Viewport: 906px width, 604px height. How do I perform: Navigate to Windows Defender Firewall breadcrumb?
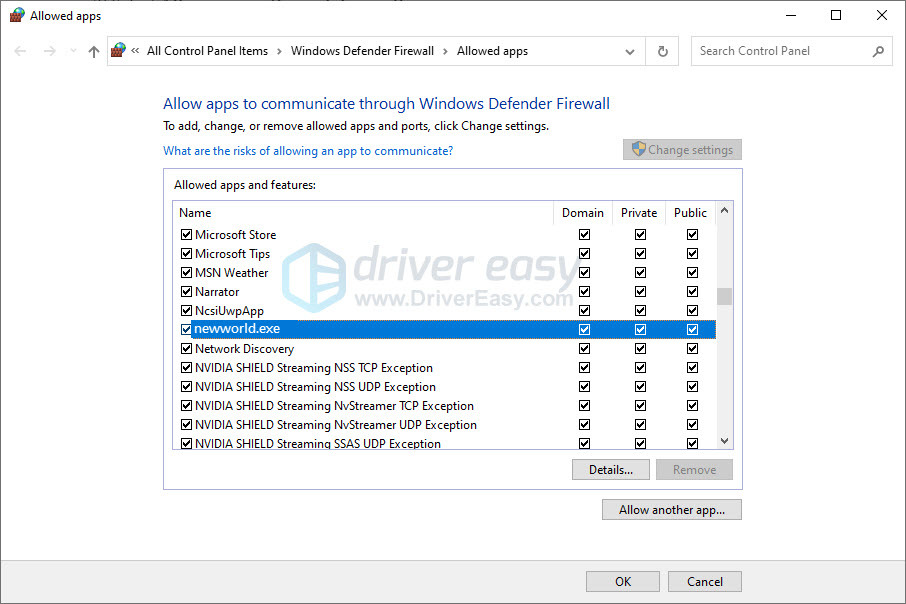[362, 51]
